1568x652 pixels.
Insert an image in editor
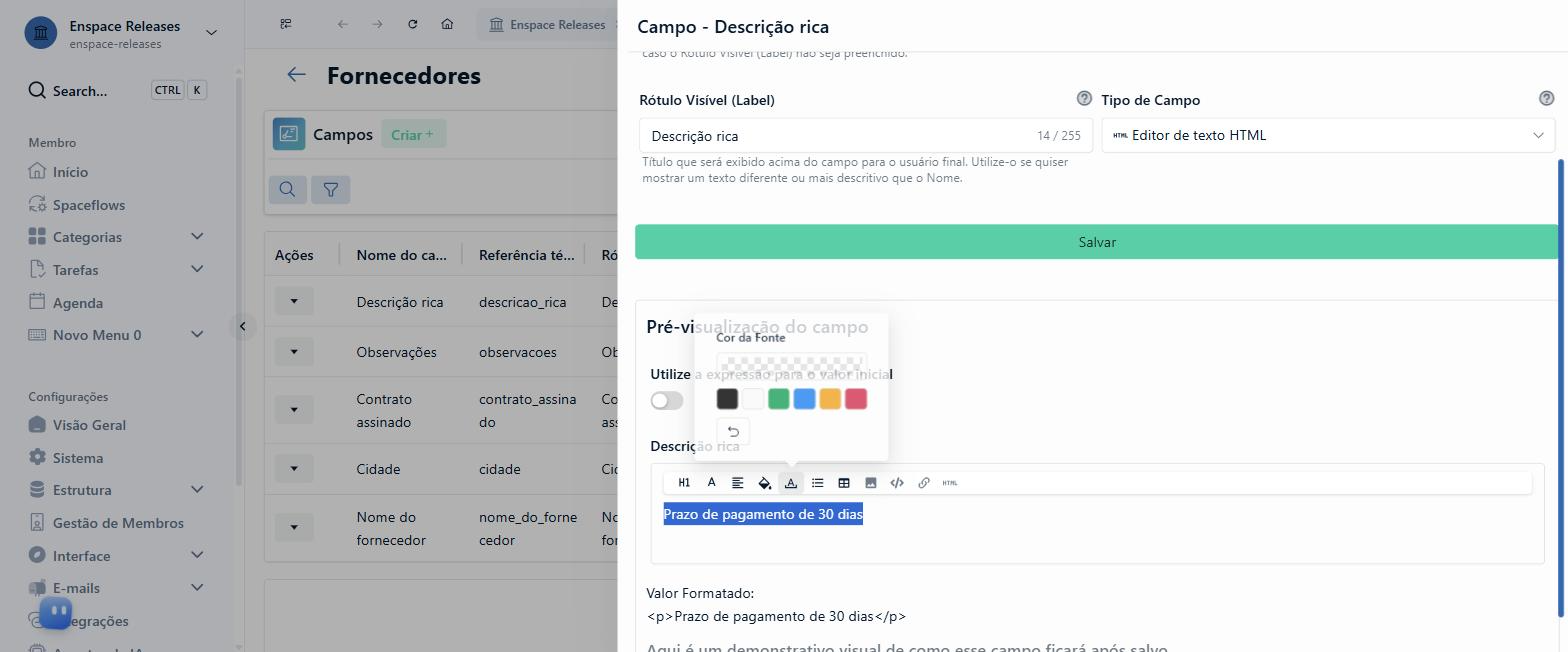pyautogui.click(x=870, y=483)
